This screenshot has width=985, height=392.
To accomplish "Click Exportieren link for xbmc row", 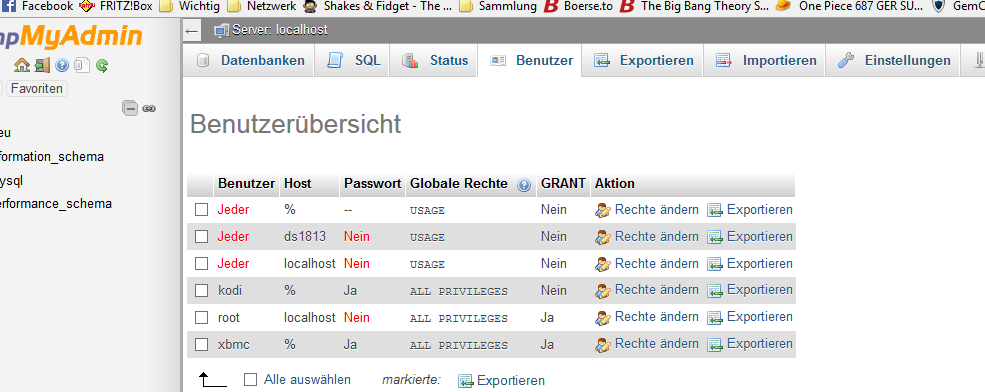I will pyautogui.click(x=750, y=344).
